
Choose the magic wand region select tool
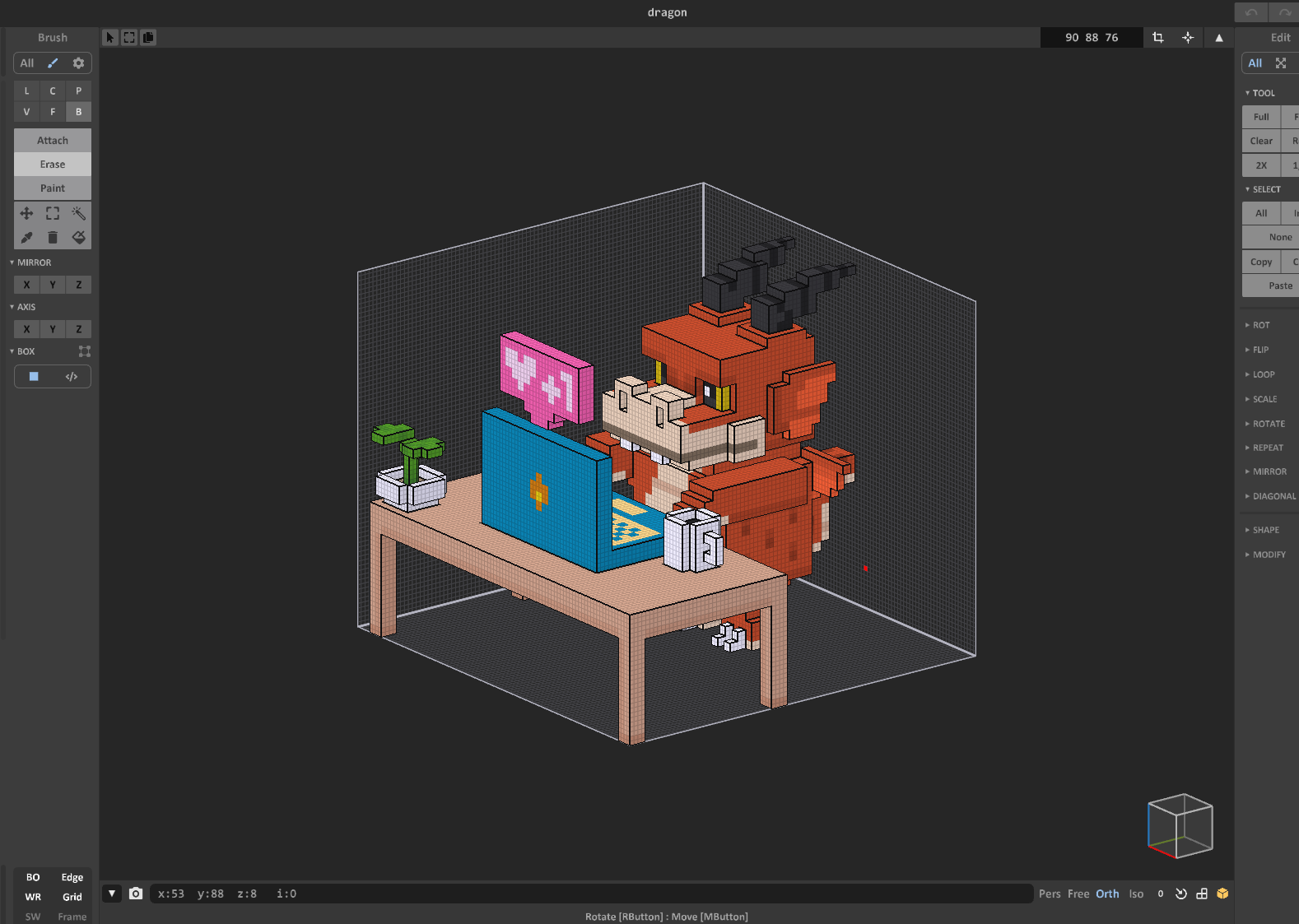78,213
